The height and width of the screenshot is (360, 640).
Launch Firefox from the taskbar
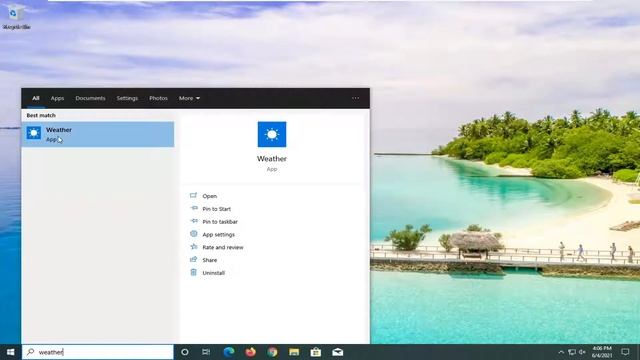(250, 352)
